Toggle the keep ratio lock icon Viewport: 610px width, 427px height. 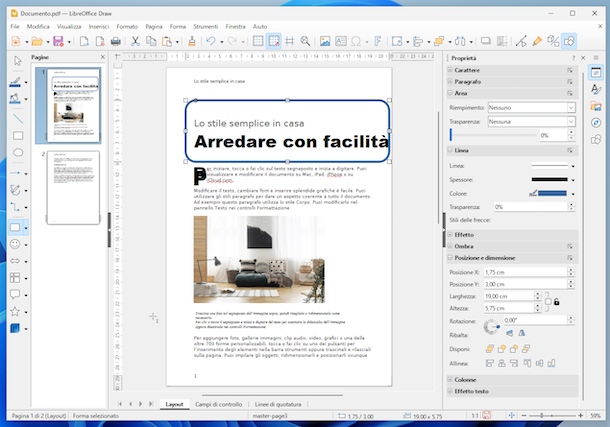[x=555, y=302]
